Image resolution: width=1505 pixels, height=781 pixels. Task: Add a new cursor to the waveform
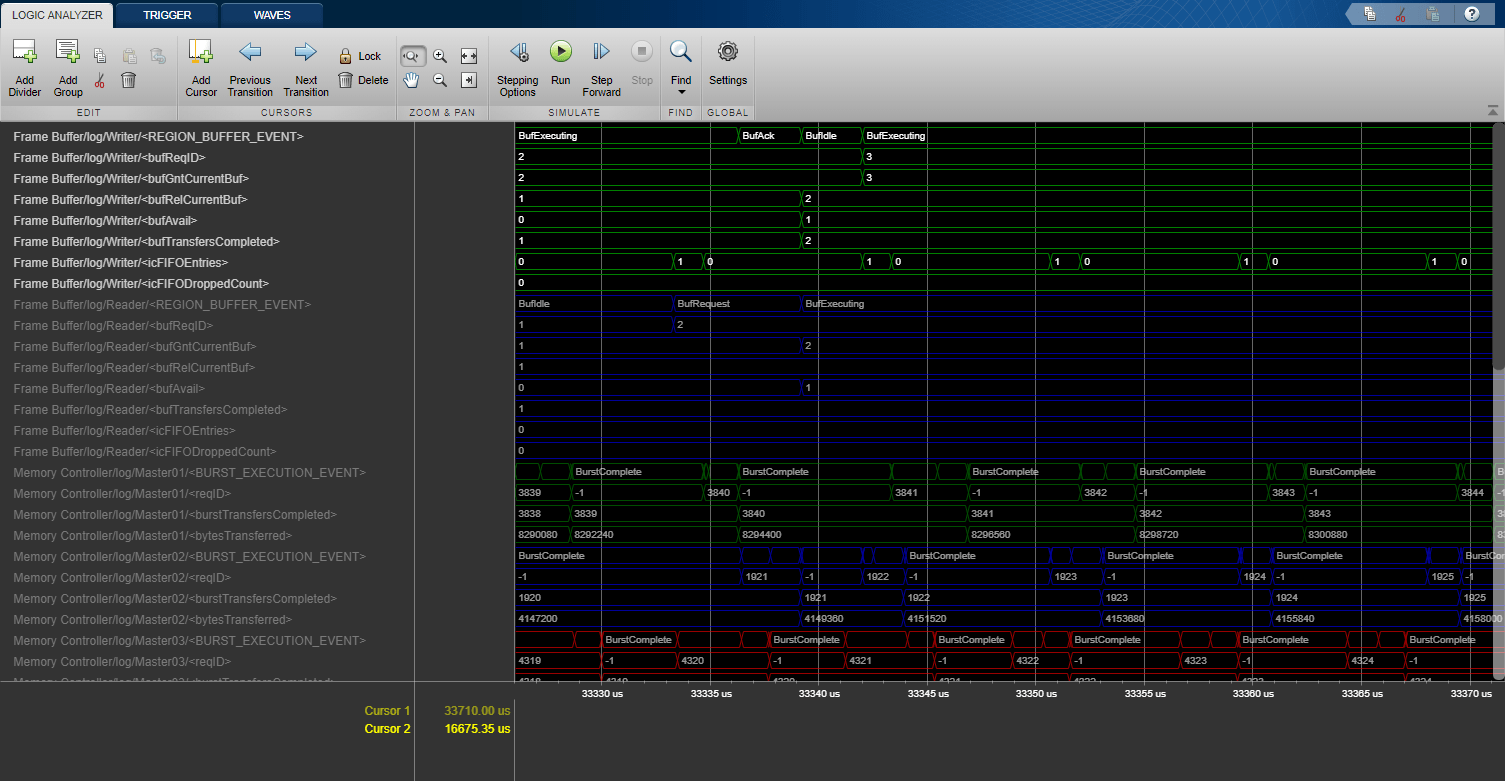pos(201,68)
